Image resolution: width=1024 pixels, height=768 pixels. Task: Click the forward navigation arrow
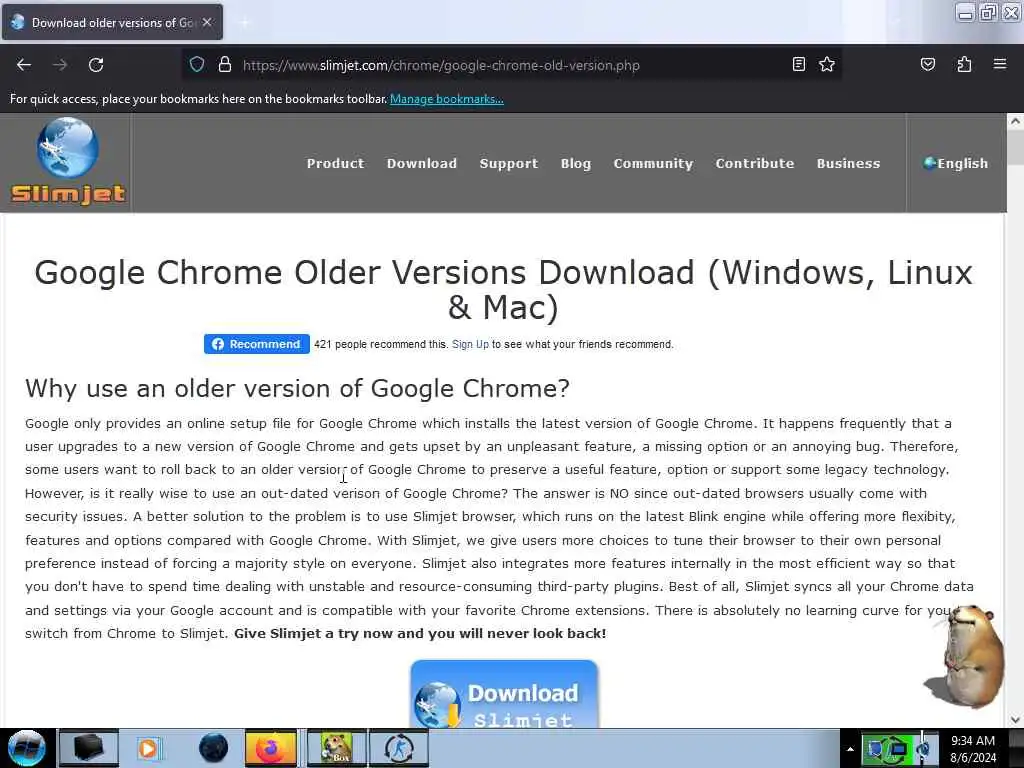[x=60, y=65]
